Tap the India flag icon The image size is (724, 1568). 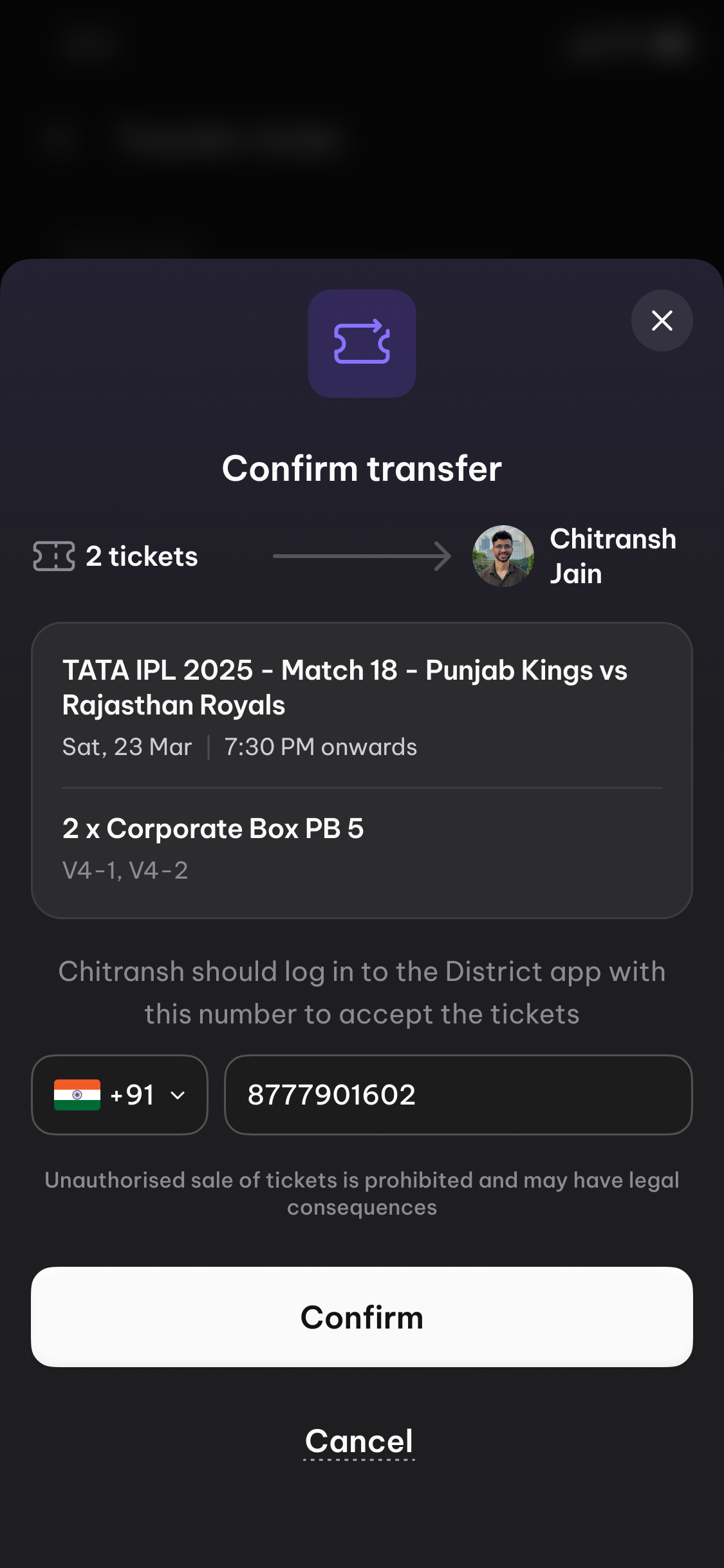(x=77, y=1094)
